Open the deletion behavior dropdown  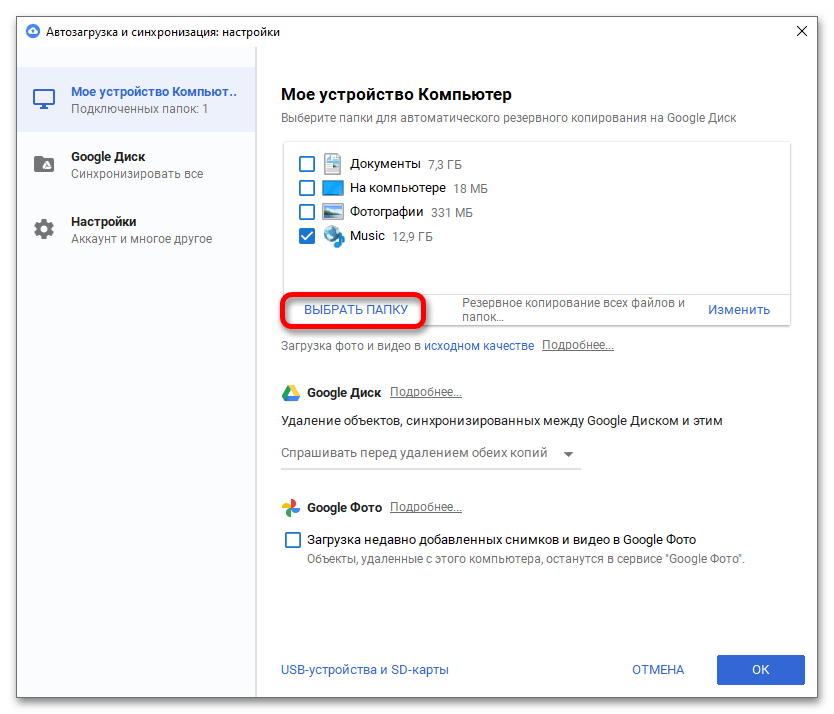point(430,453)
